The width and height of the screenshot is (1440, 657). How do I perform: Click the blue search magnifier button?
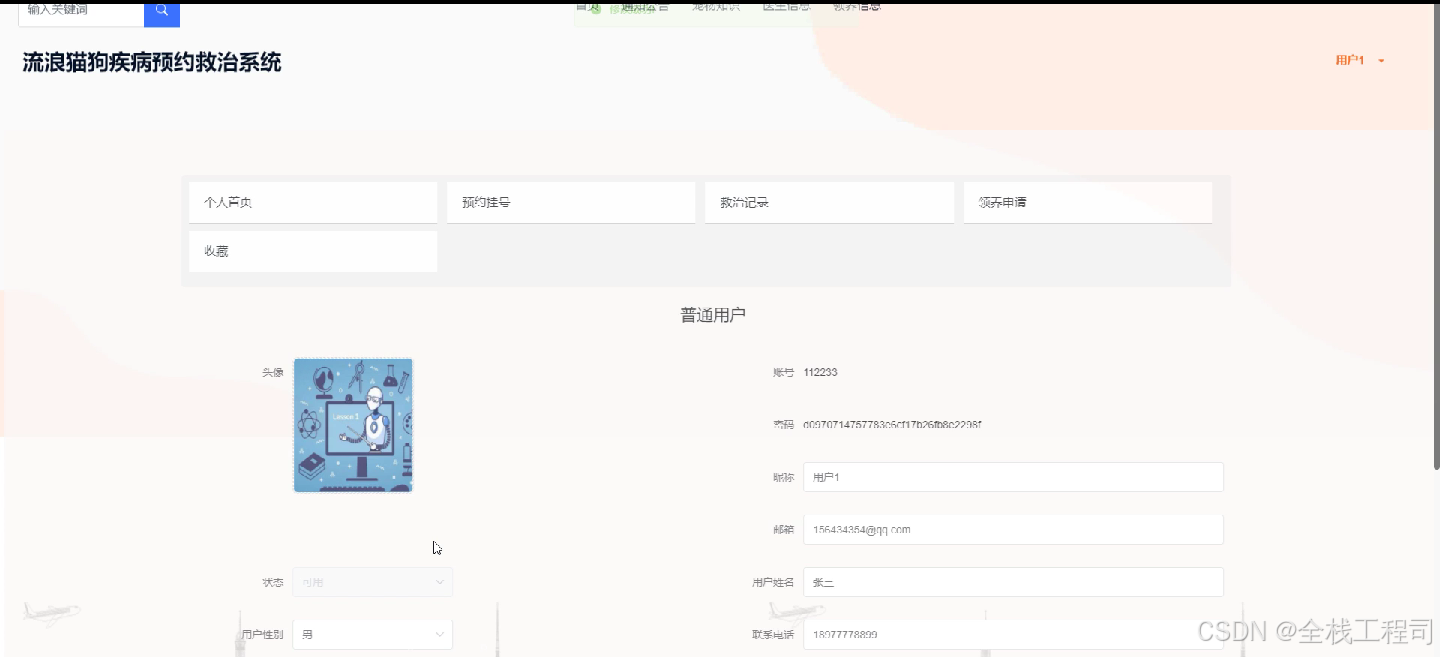[162, 13]
